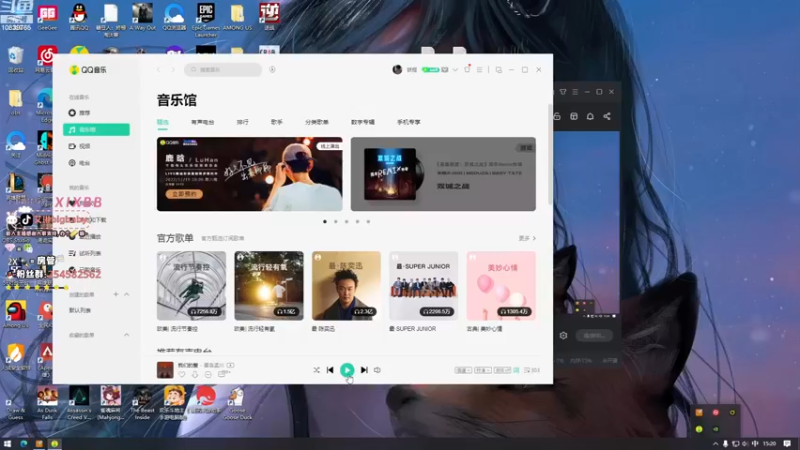Click the share icon in the background window
The image size is (800, 450).
[x=607, y=116]
